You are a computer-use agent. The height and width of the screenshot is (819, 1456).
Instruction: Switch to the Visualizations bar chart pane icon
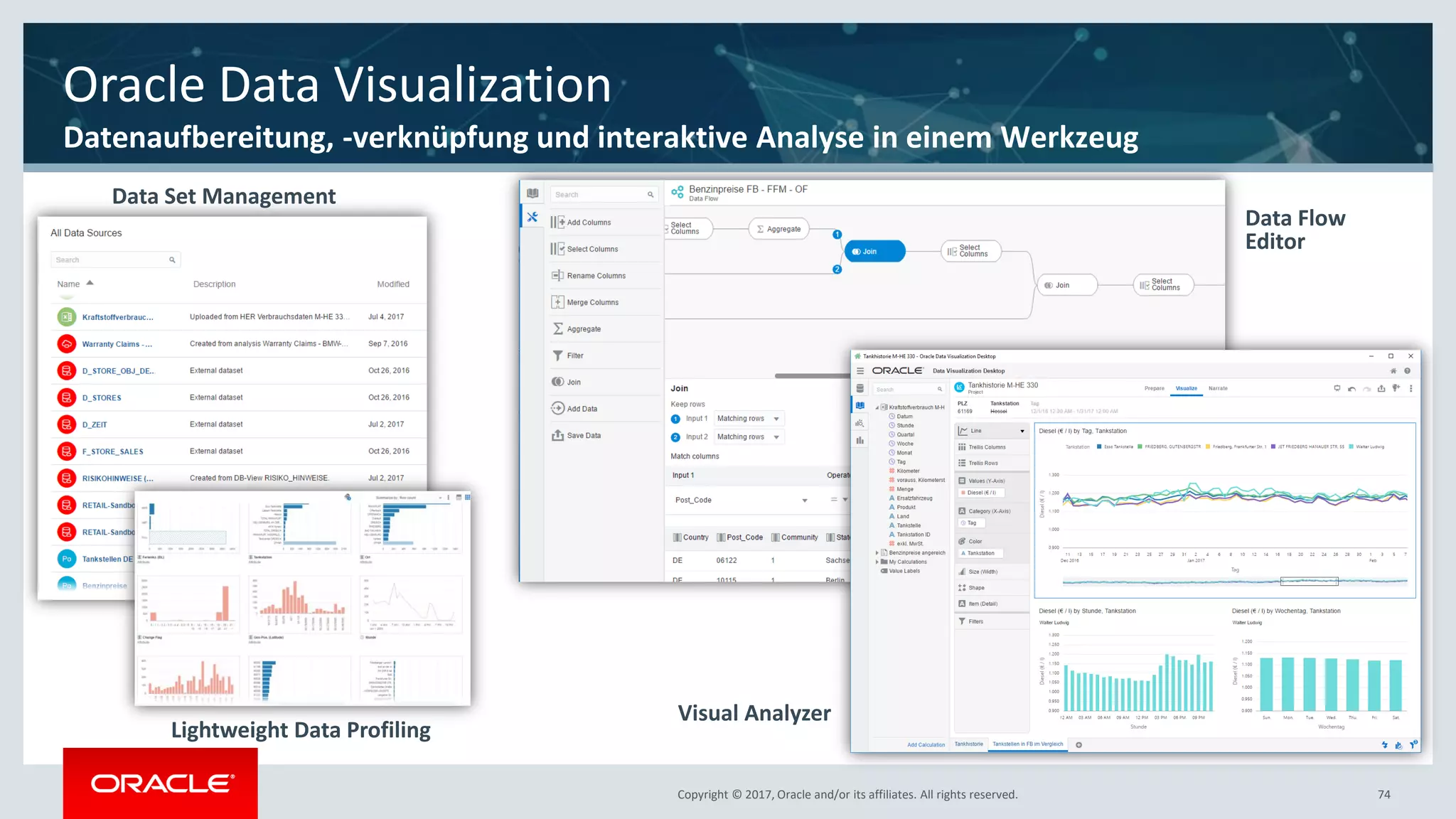click(860, 440)
